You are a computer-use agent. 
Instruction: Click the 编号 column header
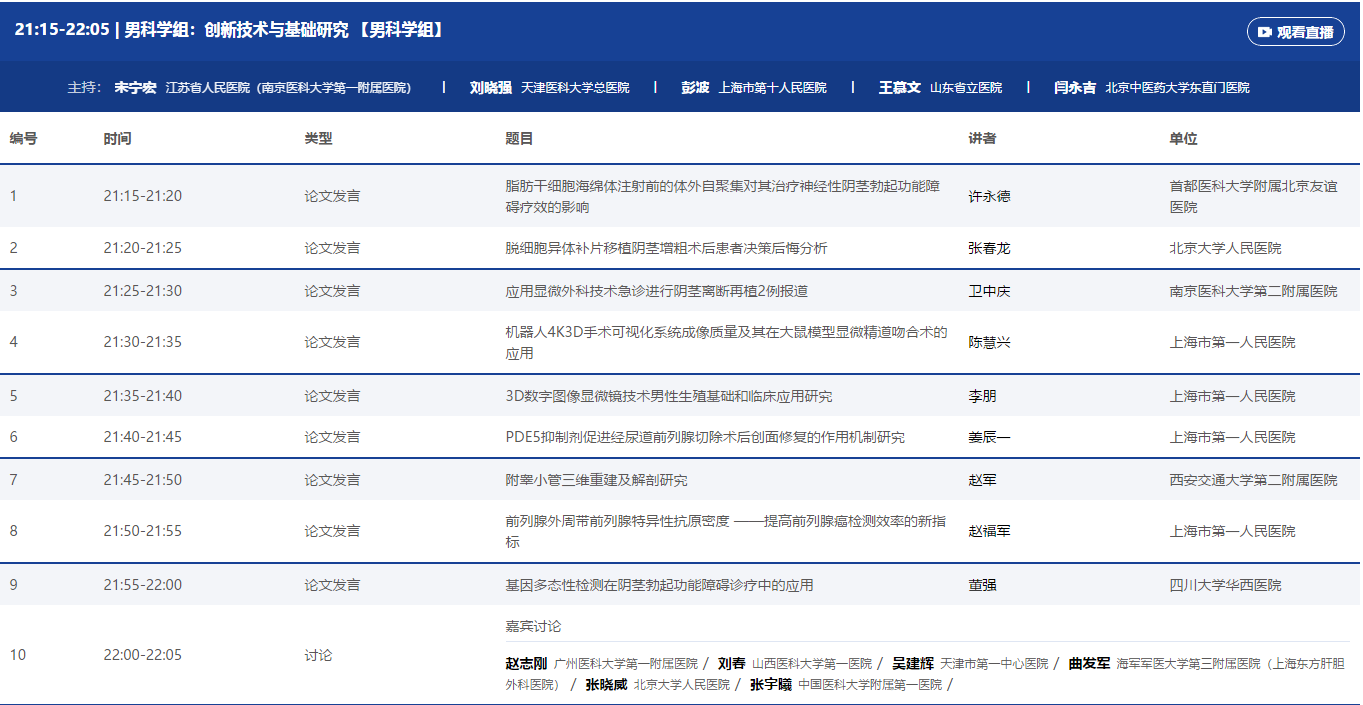pos(24,139)
